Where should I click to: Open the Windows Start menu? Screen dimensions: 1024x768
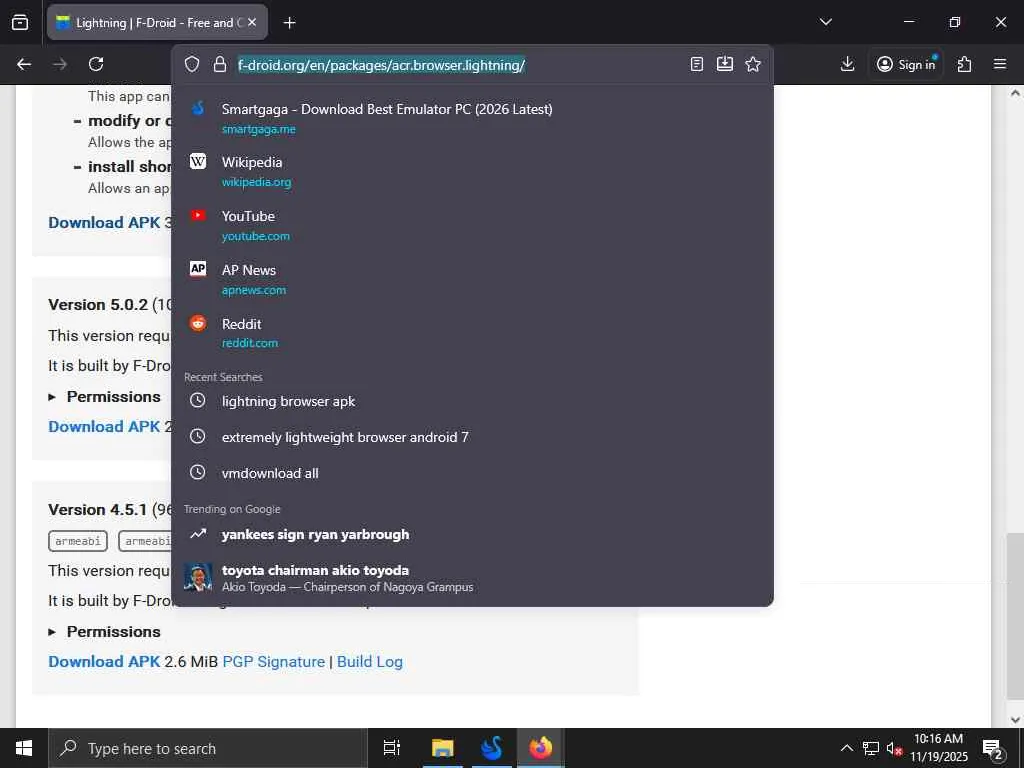click(x=24, y=748)
